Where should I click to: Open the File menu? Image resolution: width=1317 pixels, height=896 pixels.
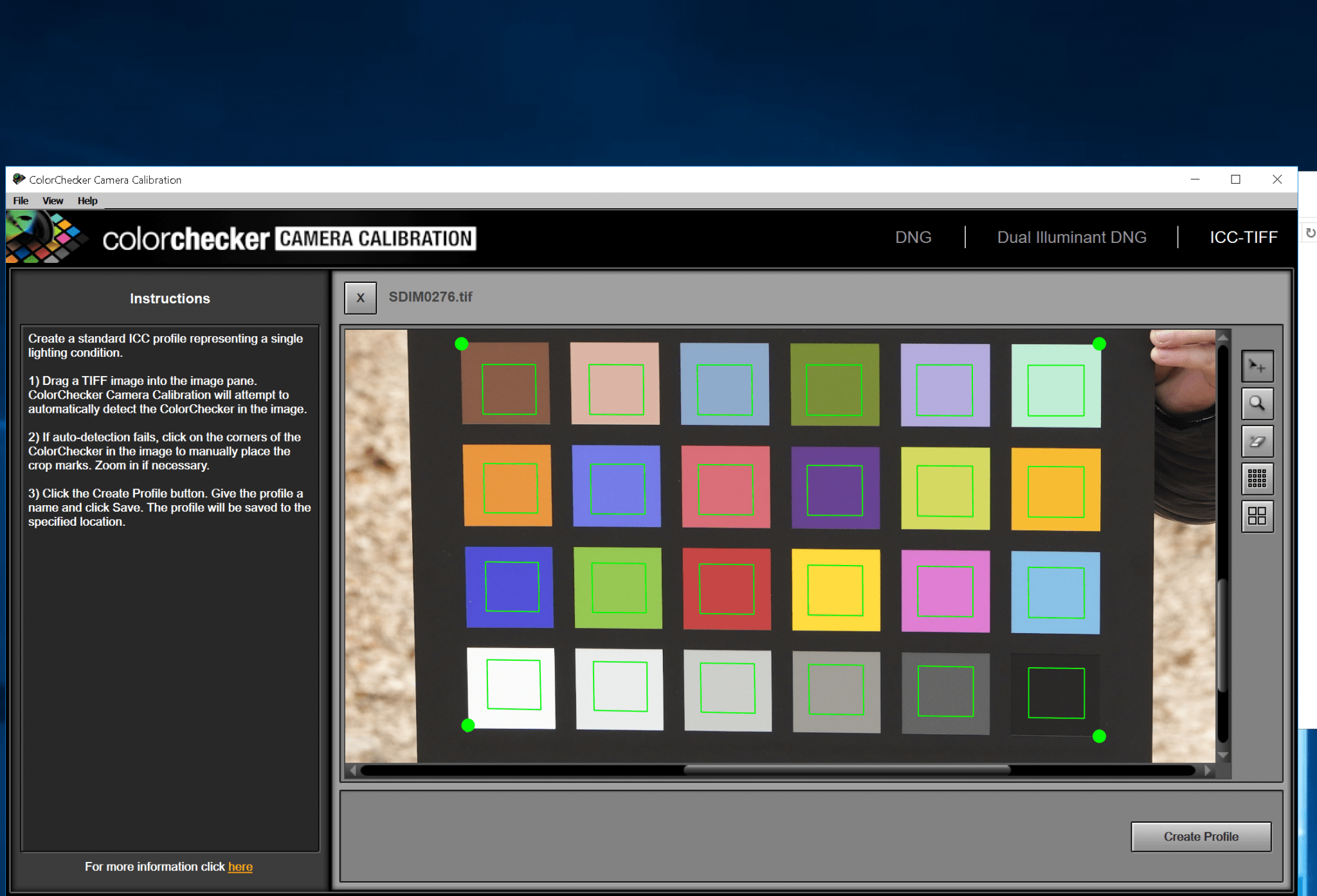(x=20, y=201)
